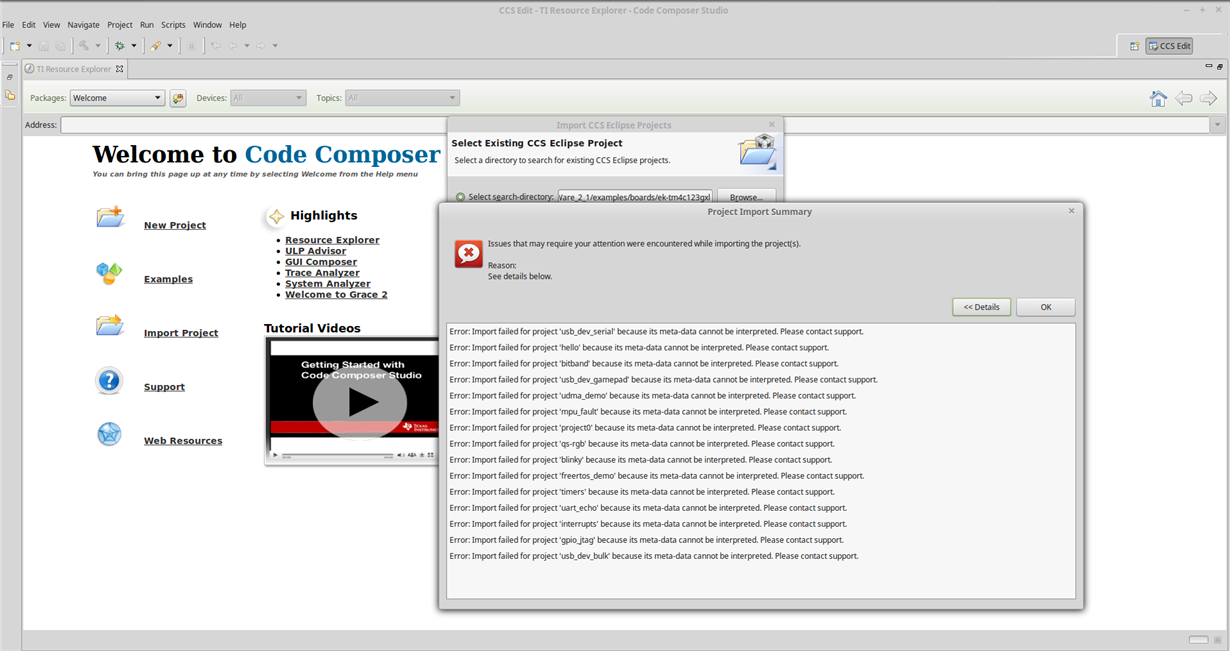The image size is (1230, 651).
Task: Open the Help menu
Action: coord(238,24)
